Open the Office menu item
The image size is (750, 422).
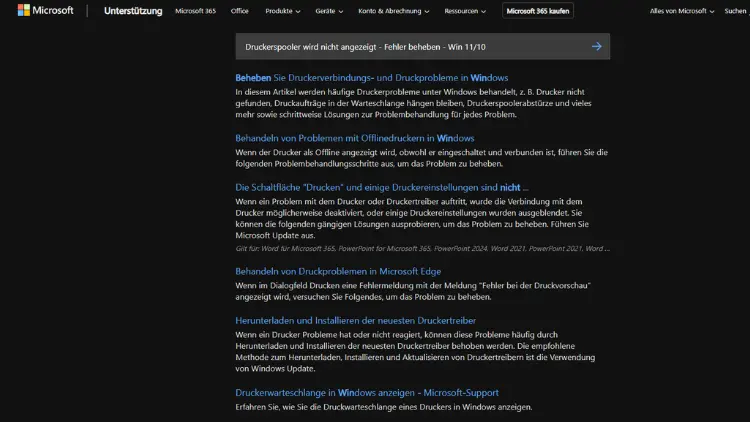point(239,11)
